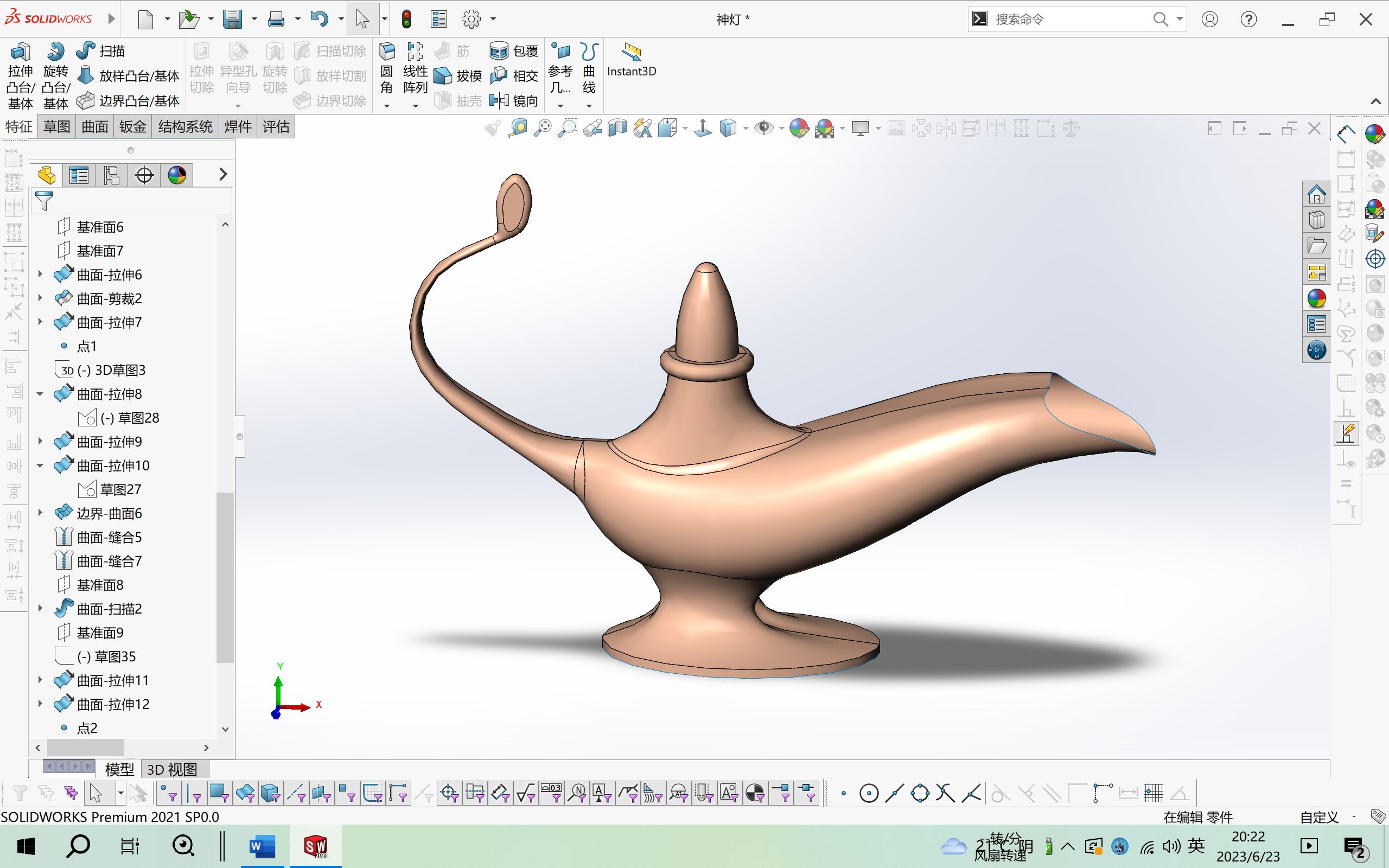Select the 镜向 (Mirror) feature icon
Image resolution: width=1389 pixels, height=868 pixels.
click(499, 101)
